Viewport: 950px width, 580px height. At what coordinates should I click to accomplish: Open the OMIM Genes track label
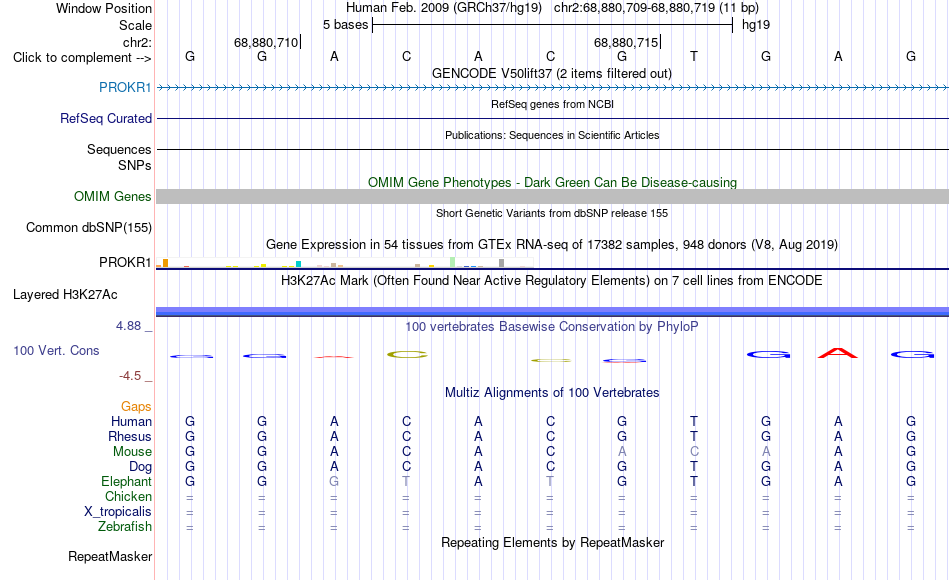point(113,196)
